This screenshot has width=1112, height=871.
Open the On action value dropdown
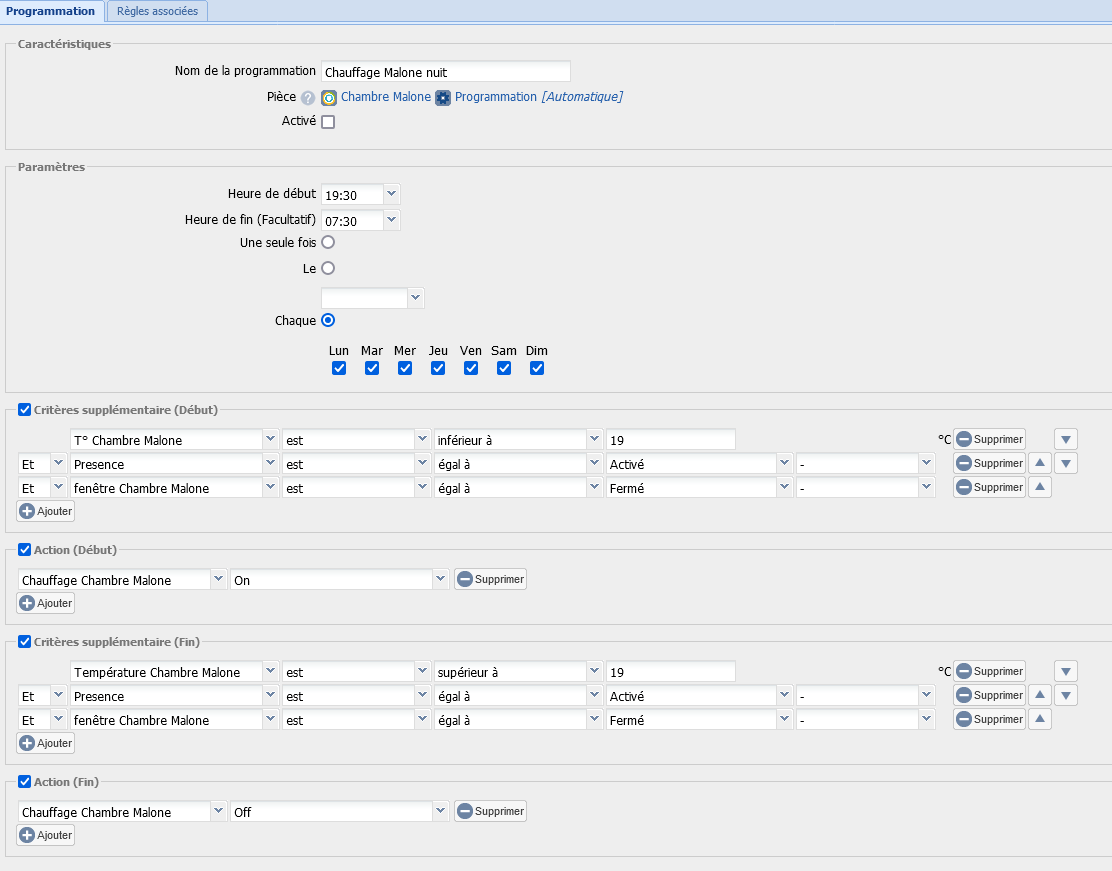(440, 579)
